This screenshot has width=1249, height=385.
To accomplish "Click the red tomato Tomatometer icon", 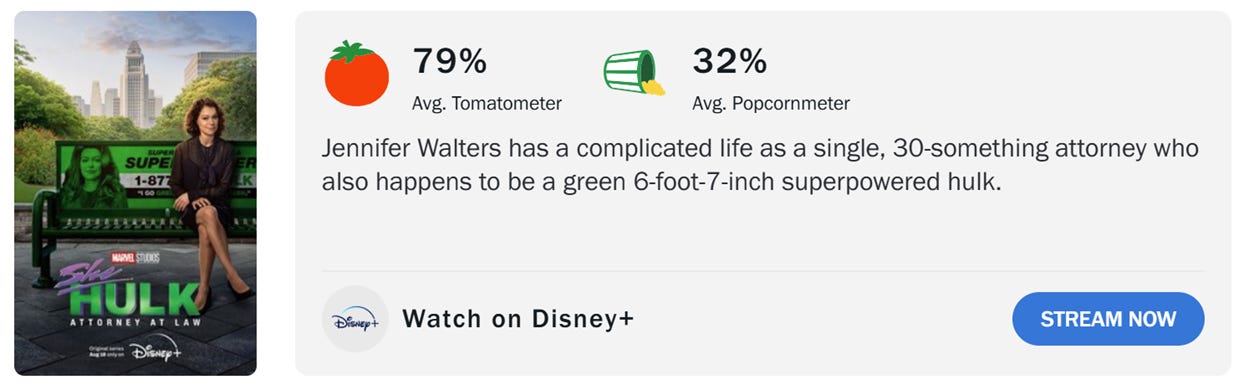I will [x=357, y=73].
